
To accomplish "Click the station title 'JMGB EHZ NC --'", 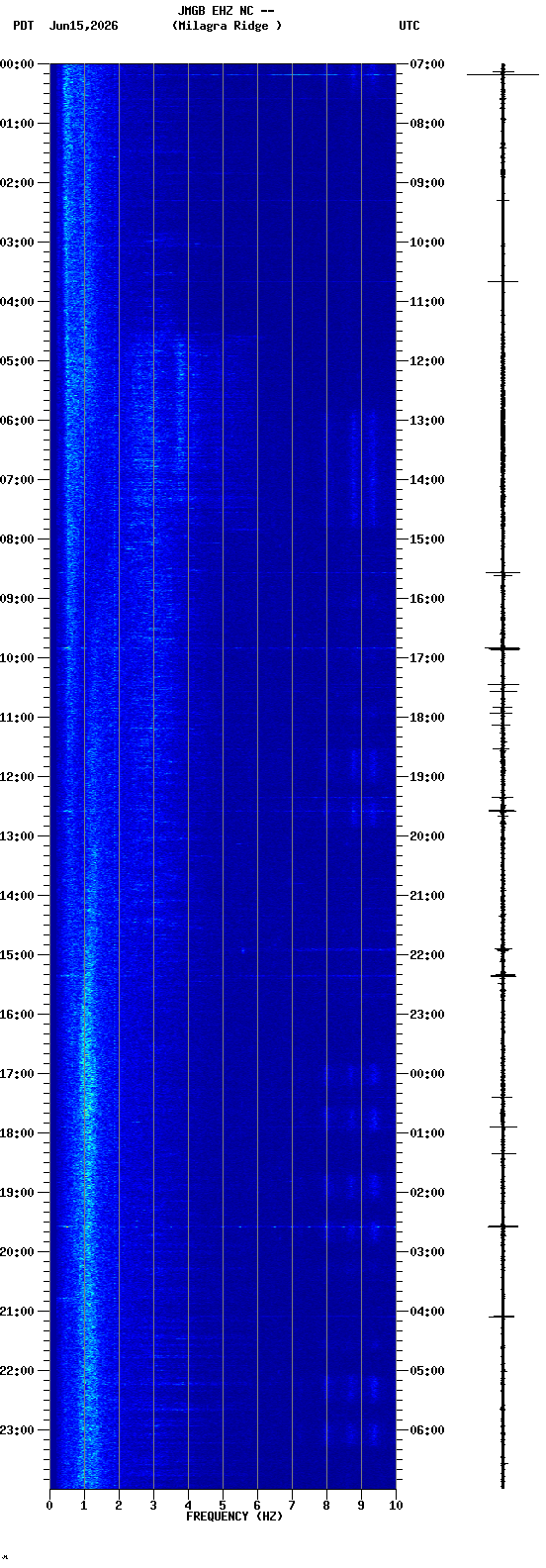I will tap(226, 11).
